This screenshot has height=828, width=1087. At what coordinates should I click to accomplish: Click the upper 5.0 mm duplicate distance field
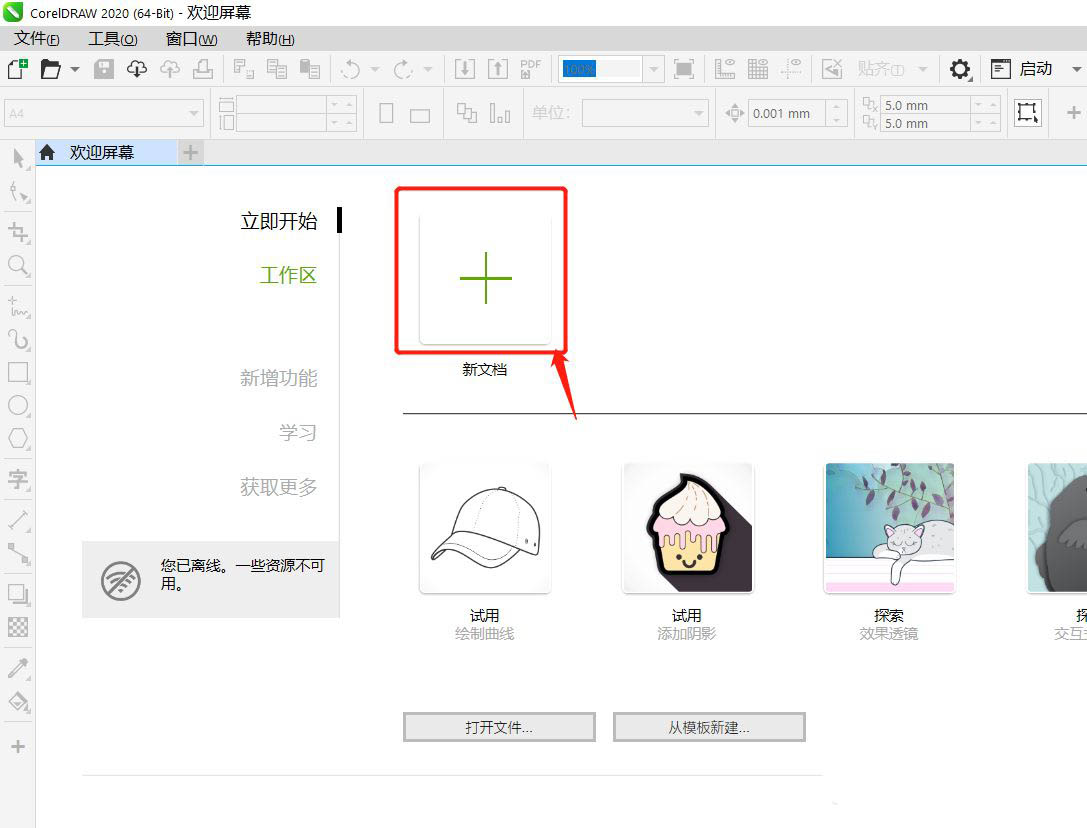click(x=926, y=105)
